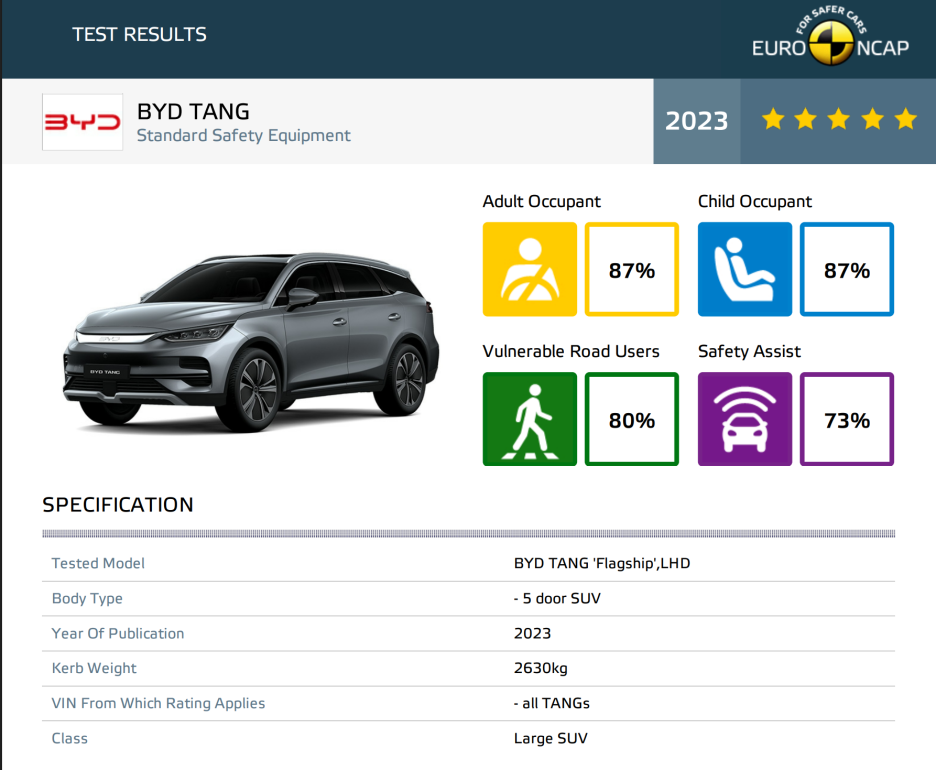Click the 2630kg kerb weight value
Viewport: 936px width, 770px height.
pos(541,669)
